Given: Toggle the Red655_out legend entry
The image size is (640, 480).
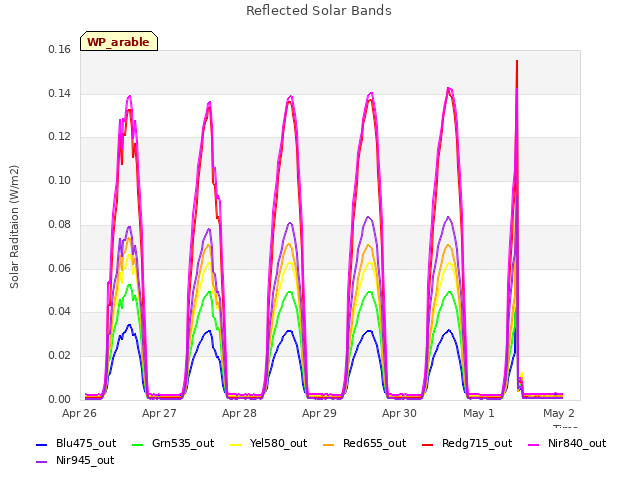Looking at the screenshot, I should (x=364, y=443).
